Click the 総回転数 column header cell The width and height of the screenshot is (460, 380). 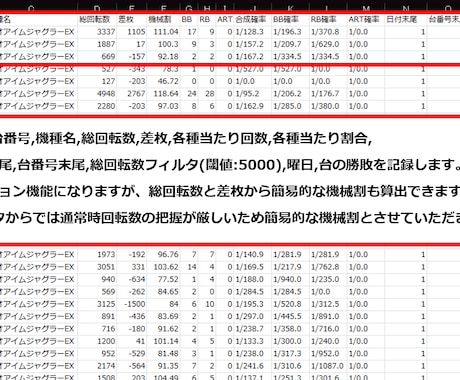click(97, 19)
